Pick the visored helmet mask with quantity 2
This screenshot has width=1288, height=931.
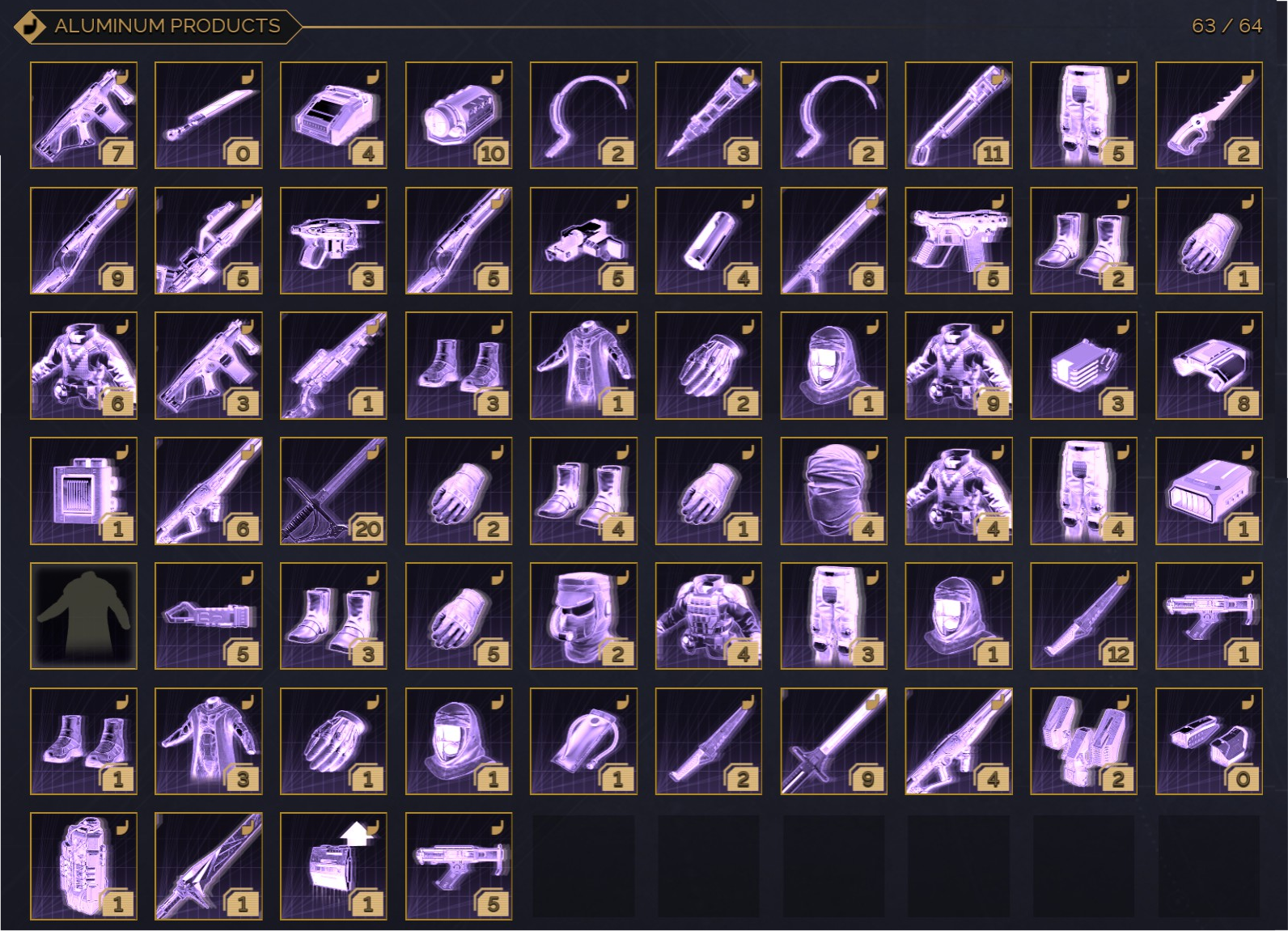pyautogui.click(x=583, y=616)
